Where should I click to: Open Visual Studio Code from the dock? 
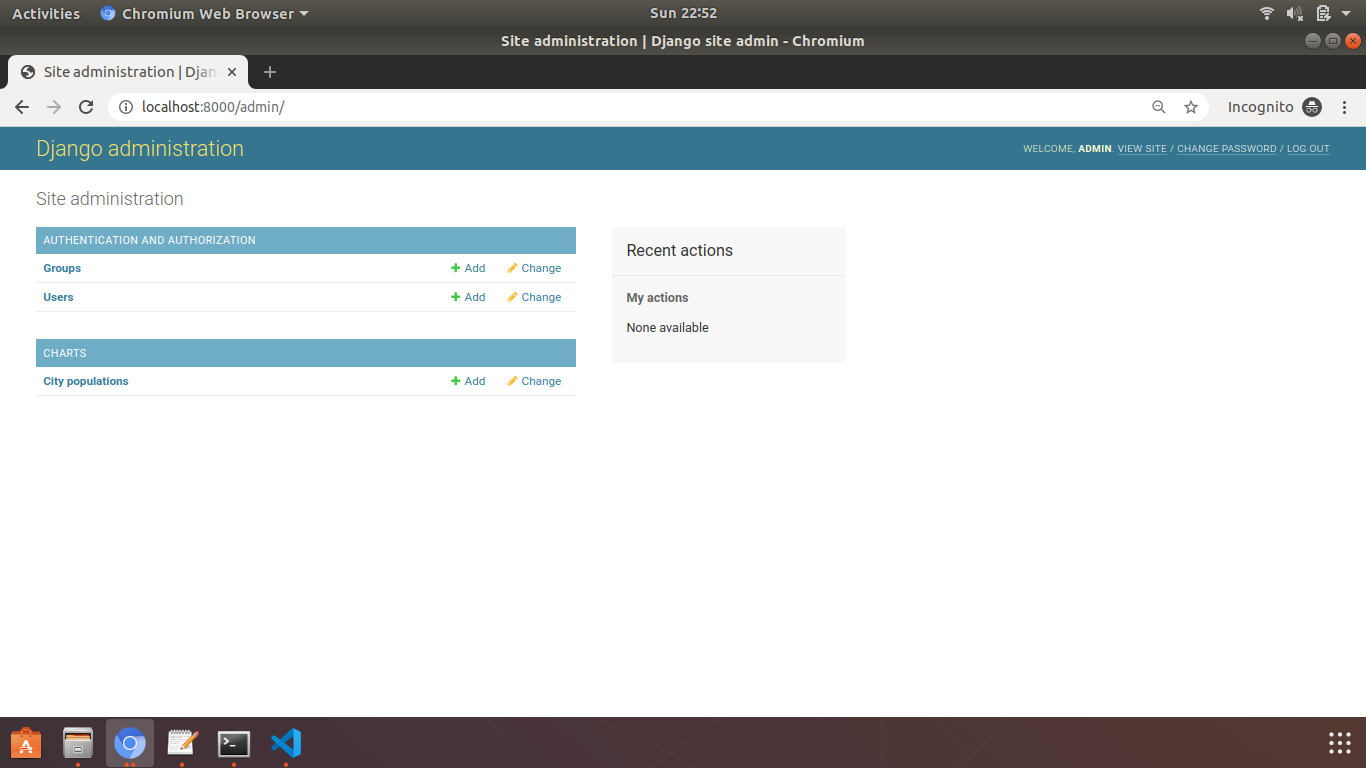[x=286, y=743]
